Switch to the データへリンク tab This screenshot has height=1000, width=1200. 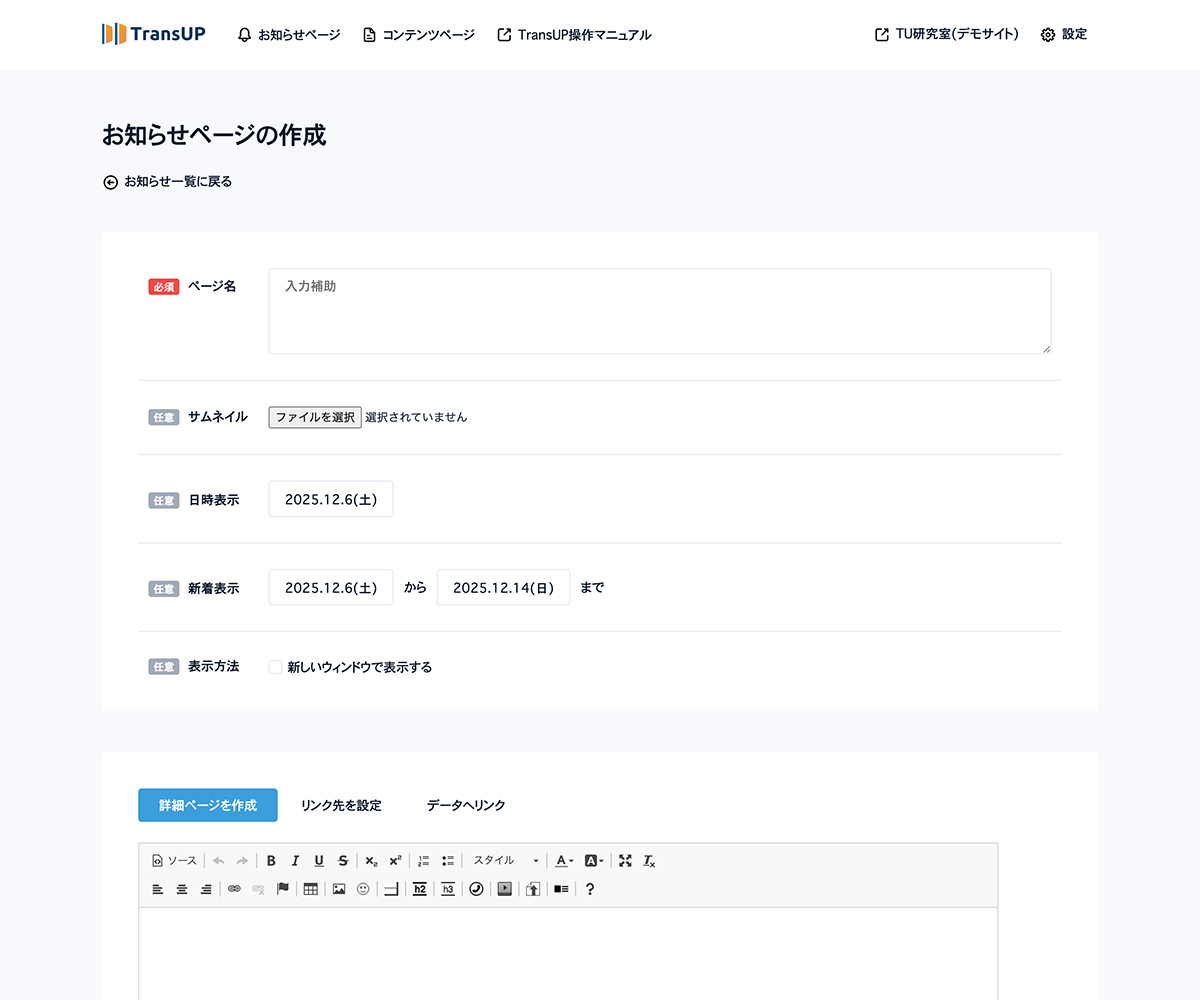[x=466, y=805]
